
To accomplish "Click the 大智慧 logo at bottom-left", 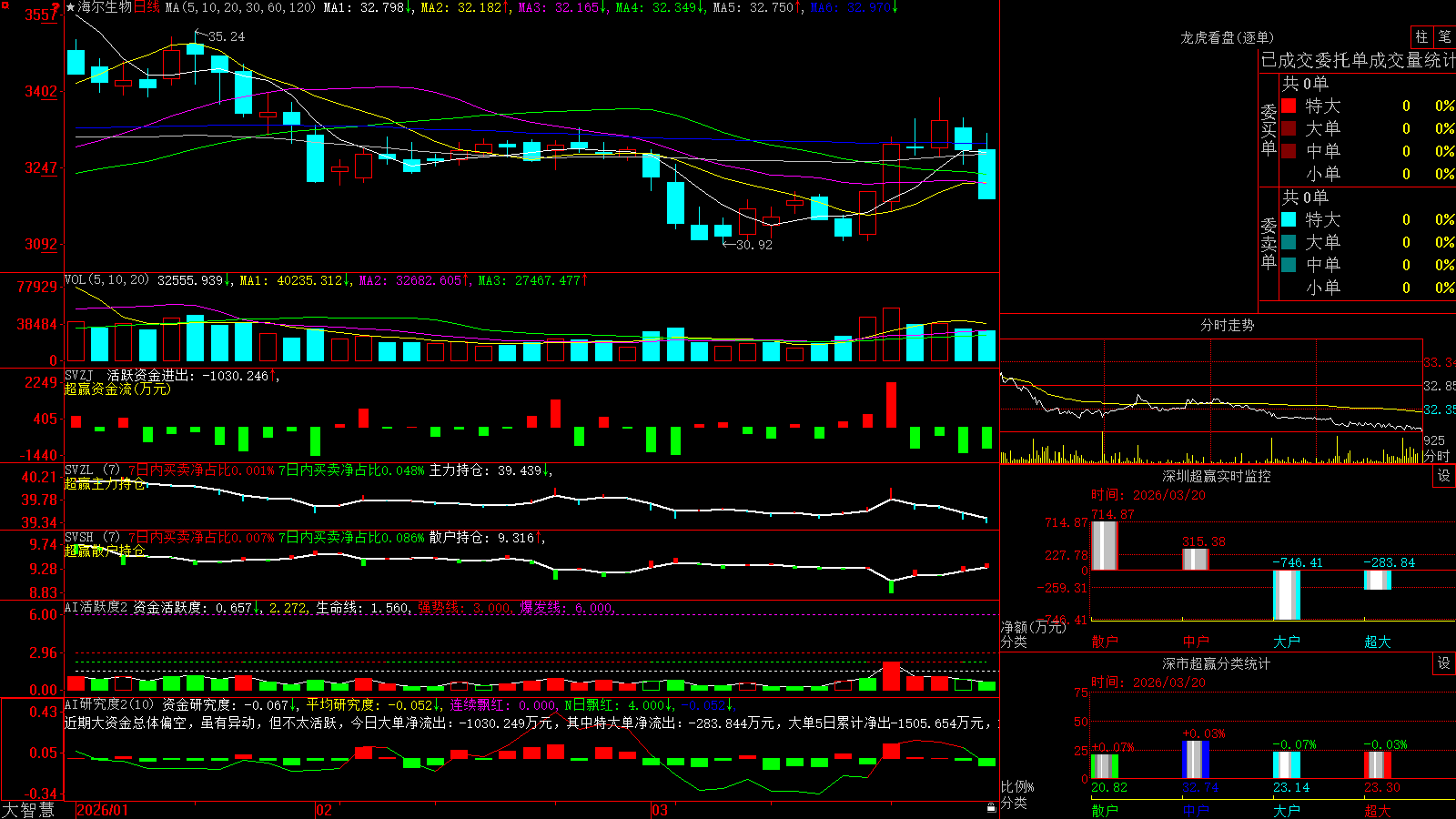I will tap(28, 809).
